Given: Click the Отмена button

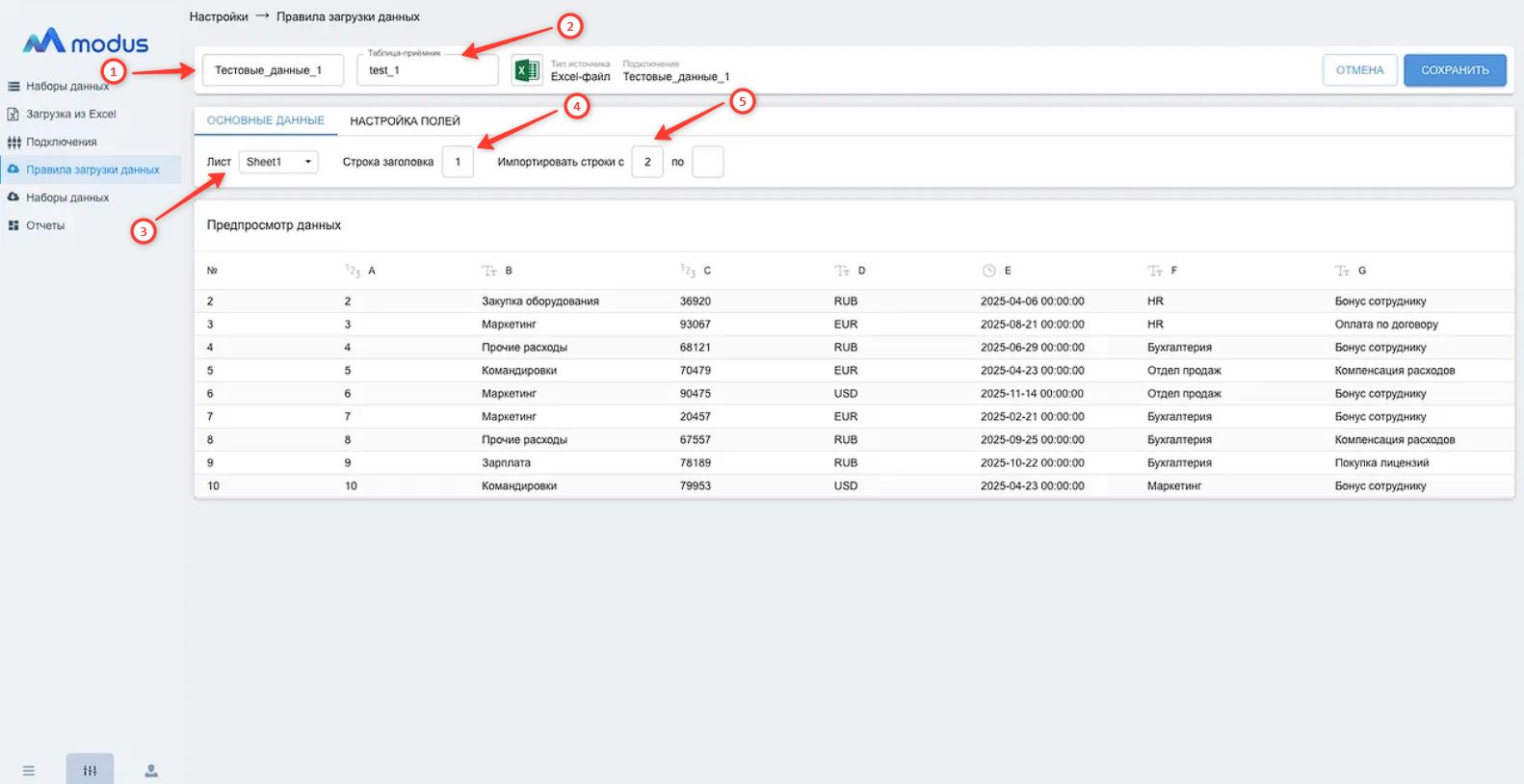Looking at the screenshot, I should [x=1359, y=70].
